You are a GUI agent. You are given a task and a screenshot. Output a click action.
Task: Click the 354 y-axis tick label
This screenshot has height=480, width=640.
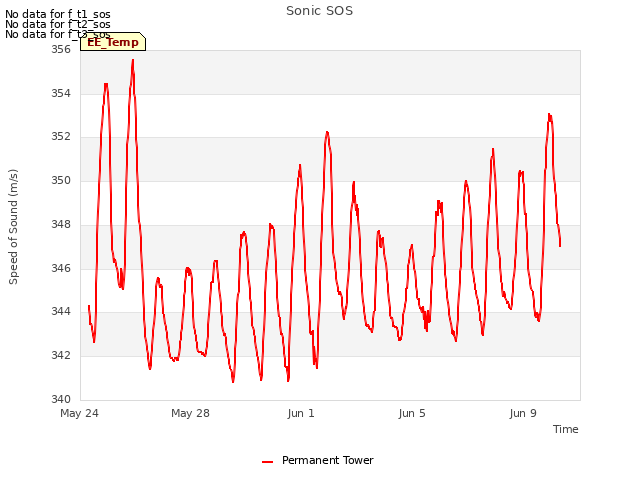(x=60, y=93)
